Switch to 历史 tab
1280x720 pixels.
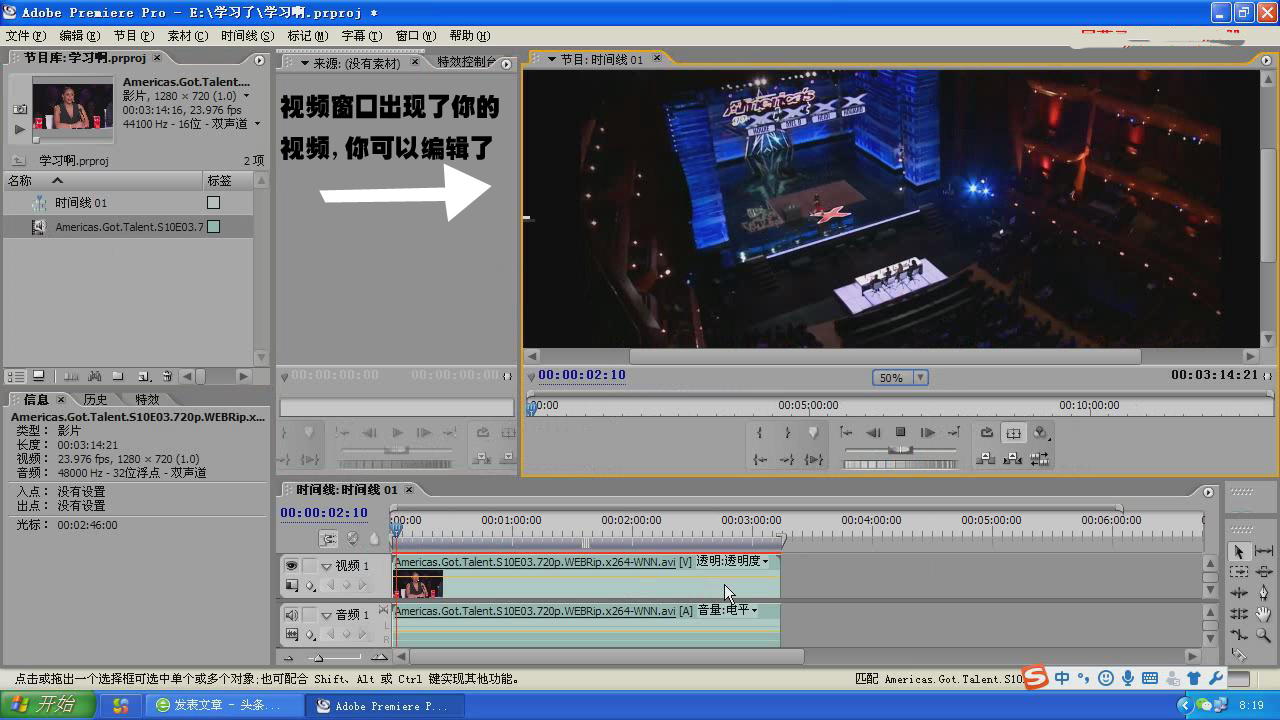pos(95,399)
